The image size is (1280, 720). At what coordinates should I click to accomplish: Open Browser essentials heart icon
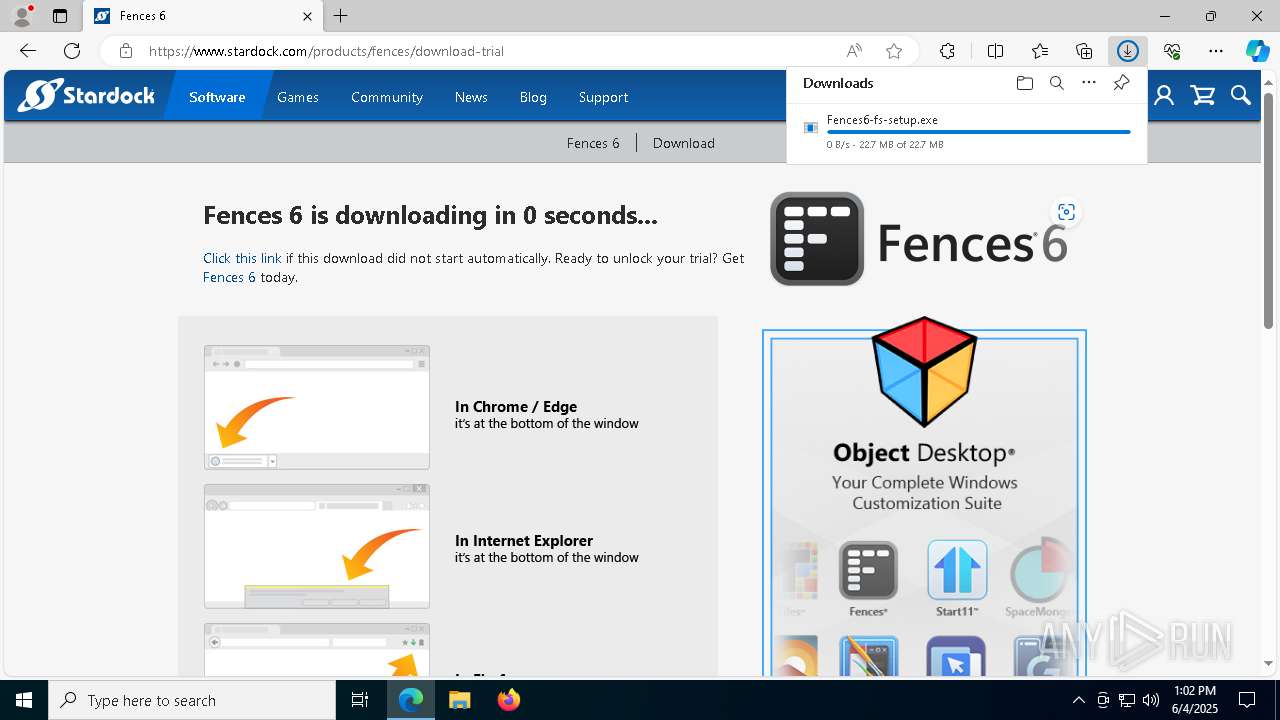(x=1172, y=51)
